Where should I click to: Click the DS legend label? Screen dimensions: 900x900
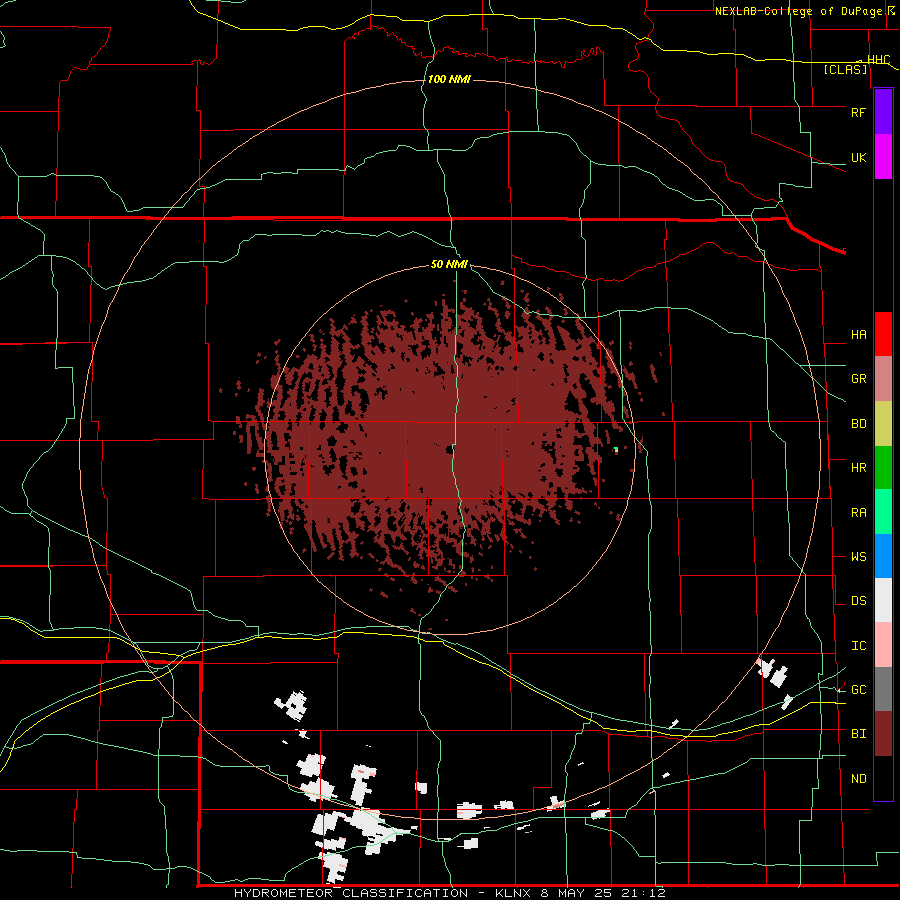pyautogui.click(x=858, y=601)
